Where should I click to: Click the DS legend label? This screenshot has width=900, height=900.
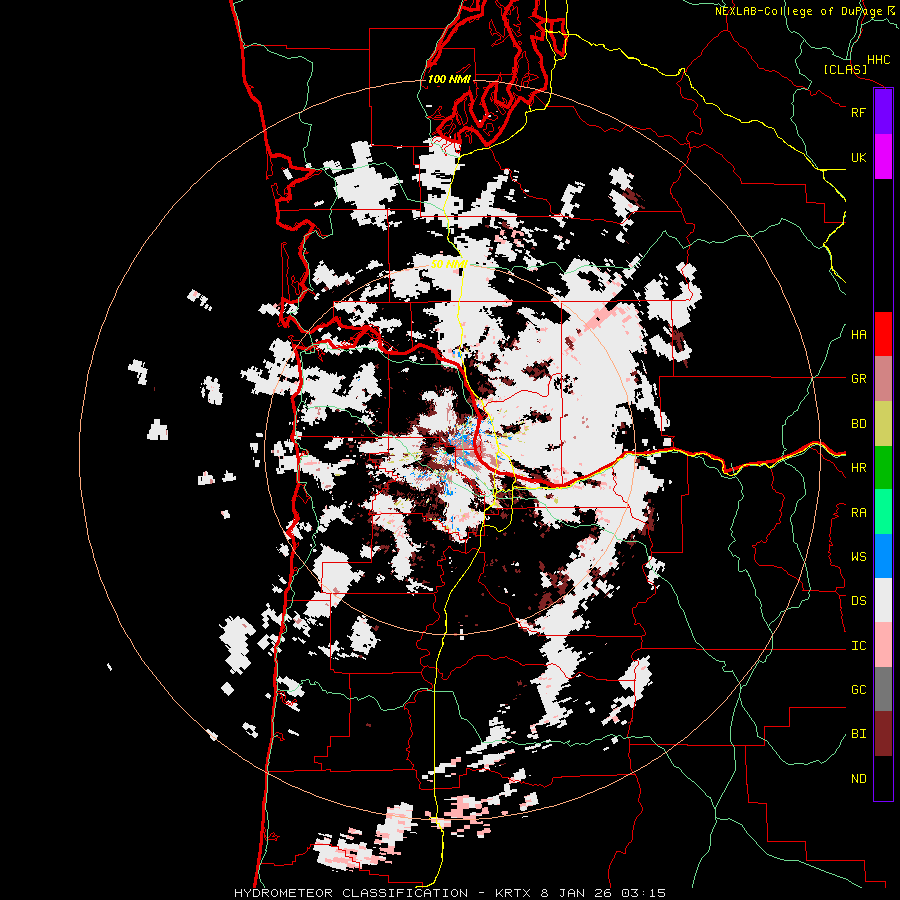[858, 601]
